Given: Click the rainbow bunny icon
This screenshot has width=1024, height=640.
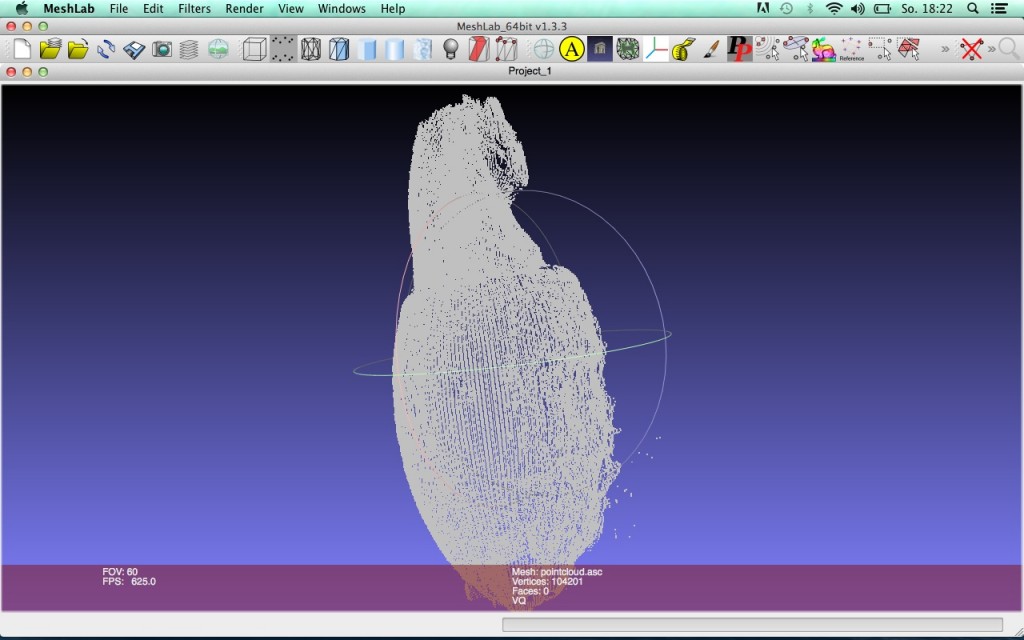Looking at the screenshot, I should pyautogui.click(x=824, y=49).
